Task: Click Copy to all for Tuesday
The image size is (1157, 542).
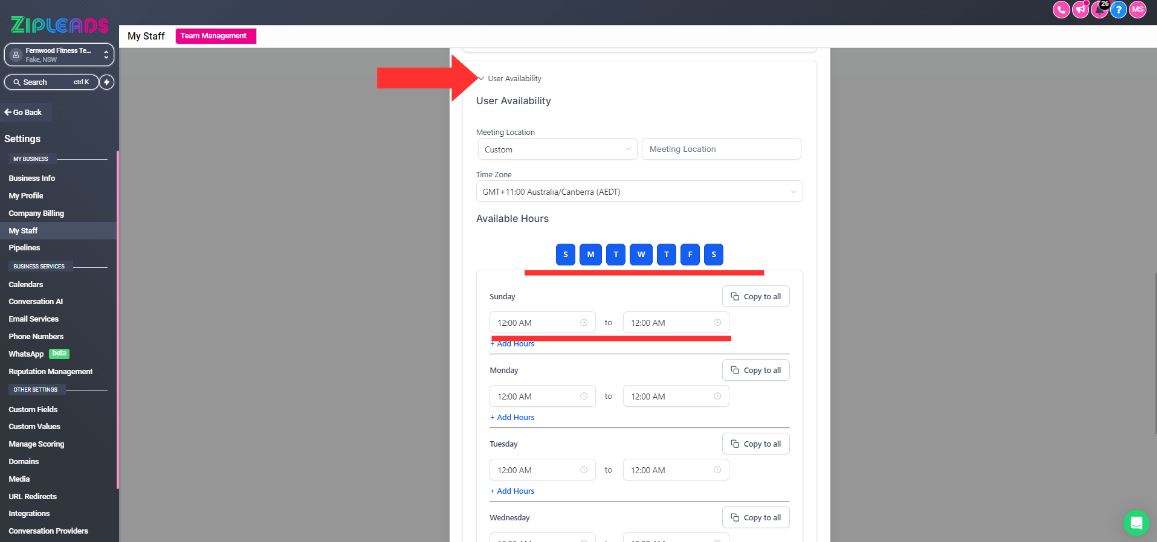Action: 756,444
